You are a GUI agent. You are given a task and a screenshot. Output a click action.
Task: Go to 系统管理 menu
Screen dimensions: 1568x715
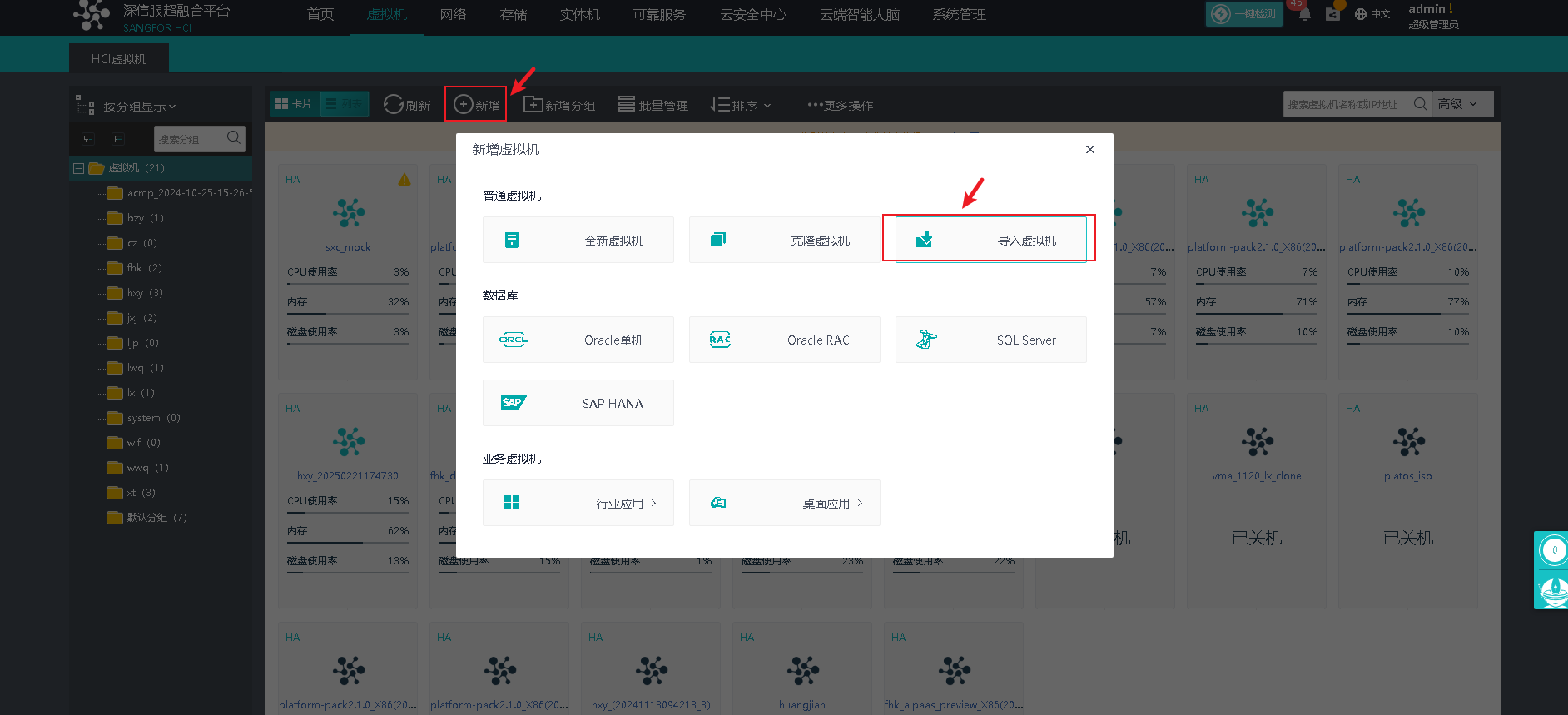click(x=959, y=15)
